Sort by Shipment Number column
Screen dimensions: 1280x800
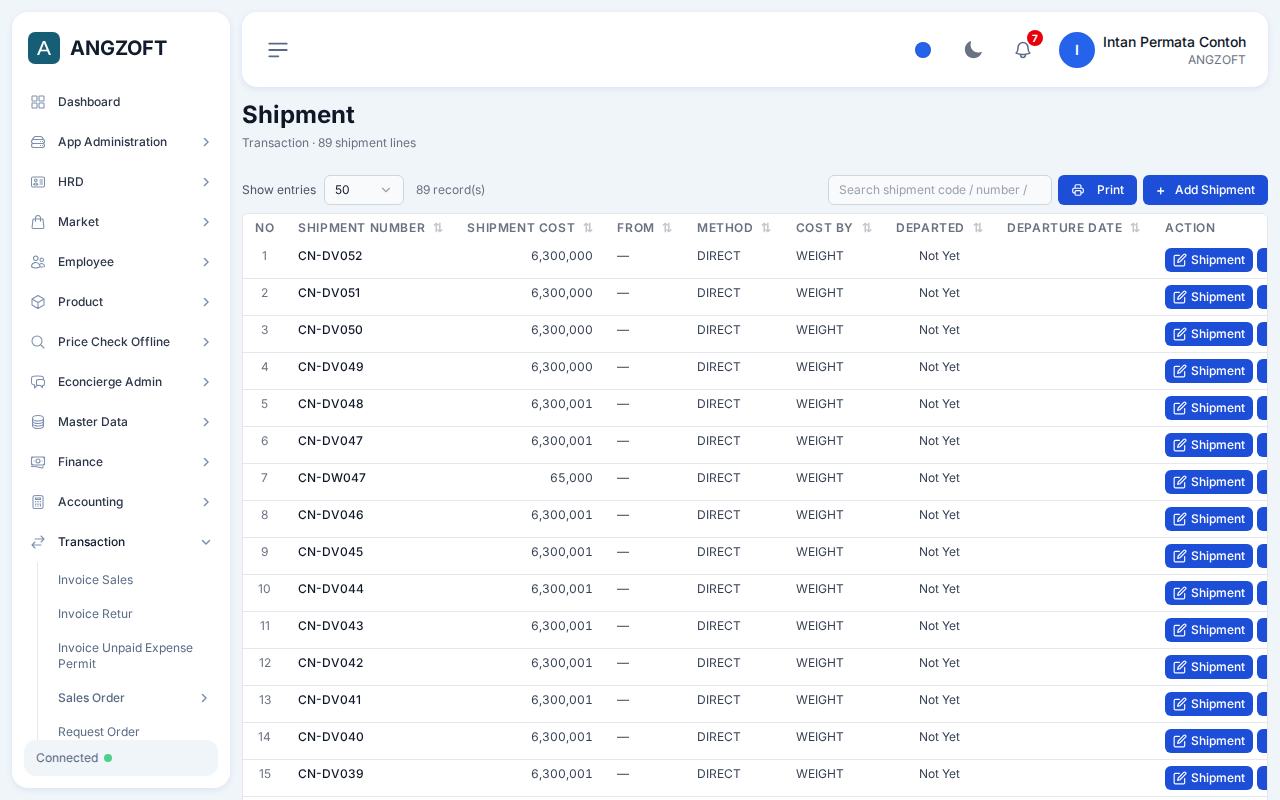pos(370,228)
